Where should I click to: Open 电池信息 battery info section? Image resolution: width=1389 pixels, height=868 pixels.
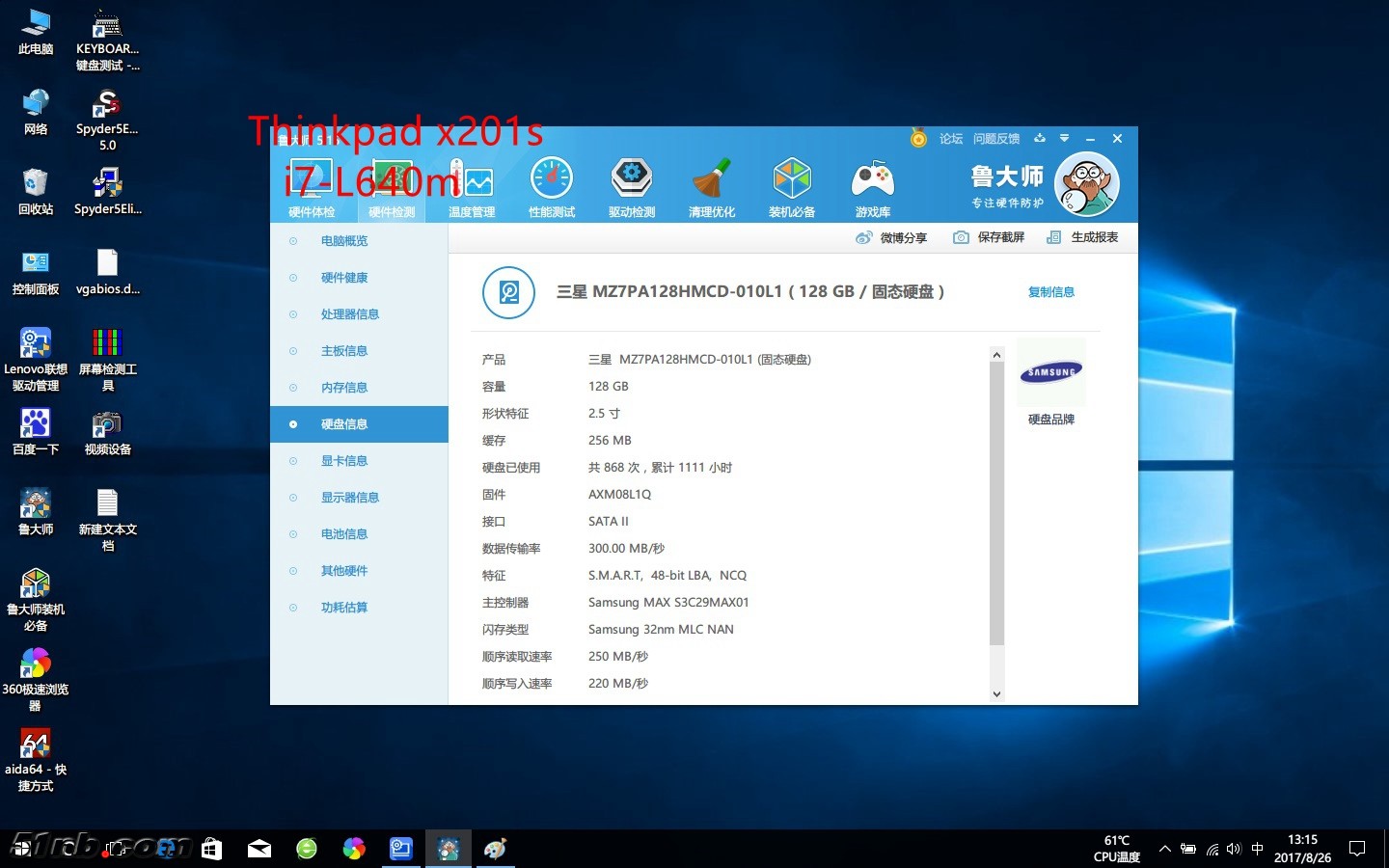[343, 534]
